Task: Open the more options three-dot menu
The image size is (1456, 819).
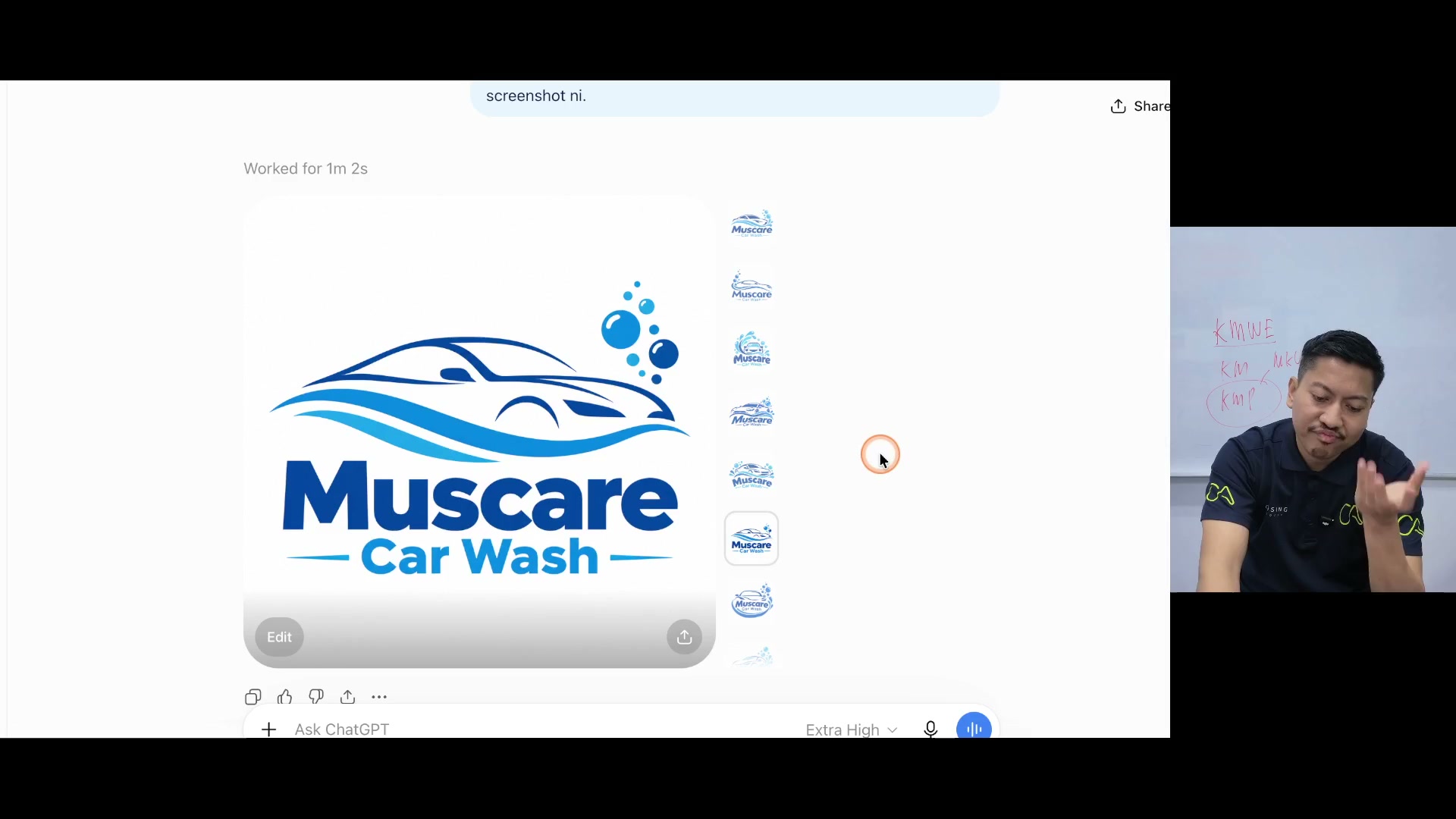Action: pyautogui.click(x=379, y=697)
